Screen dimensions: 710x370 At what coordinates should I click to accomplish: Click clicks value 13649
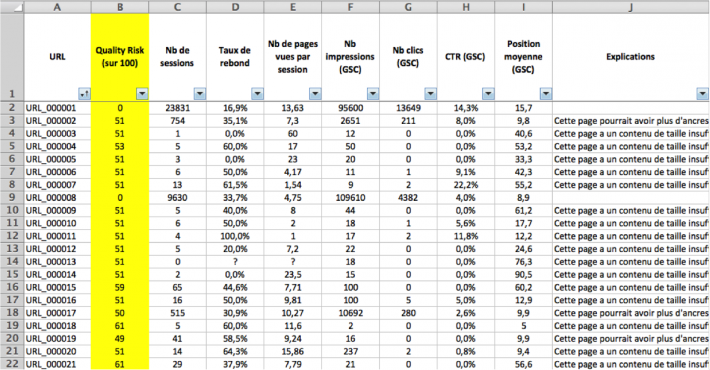tap(408, 108)
